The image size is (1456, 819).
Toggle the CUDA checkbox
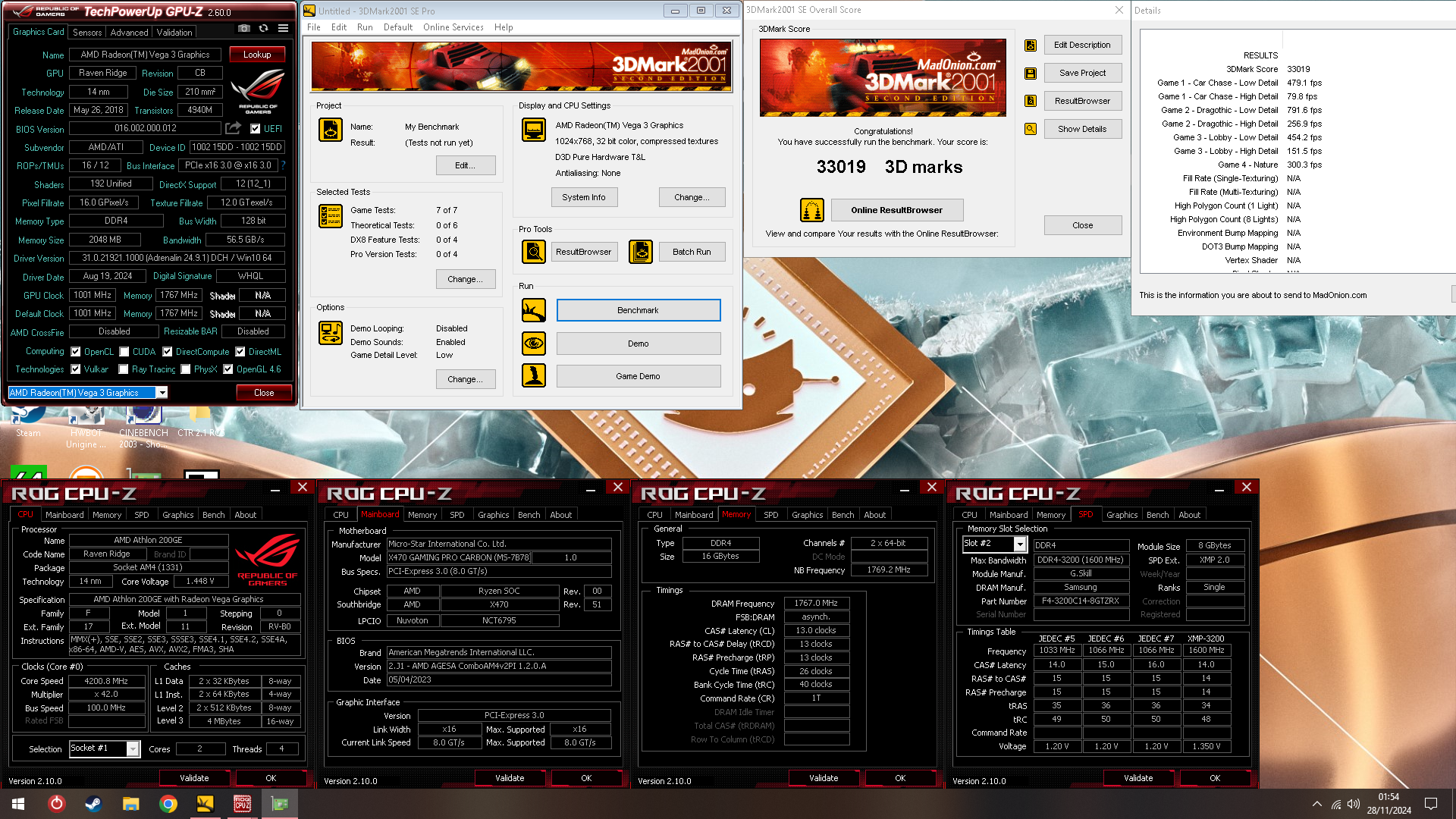pos(124,352)
